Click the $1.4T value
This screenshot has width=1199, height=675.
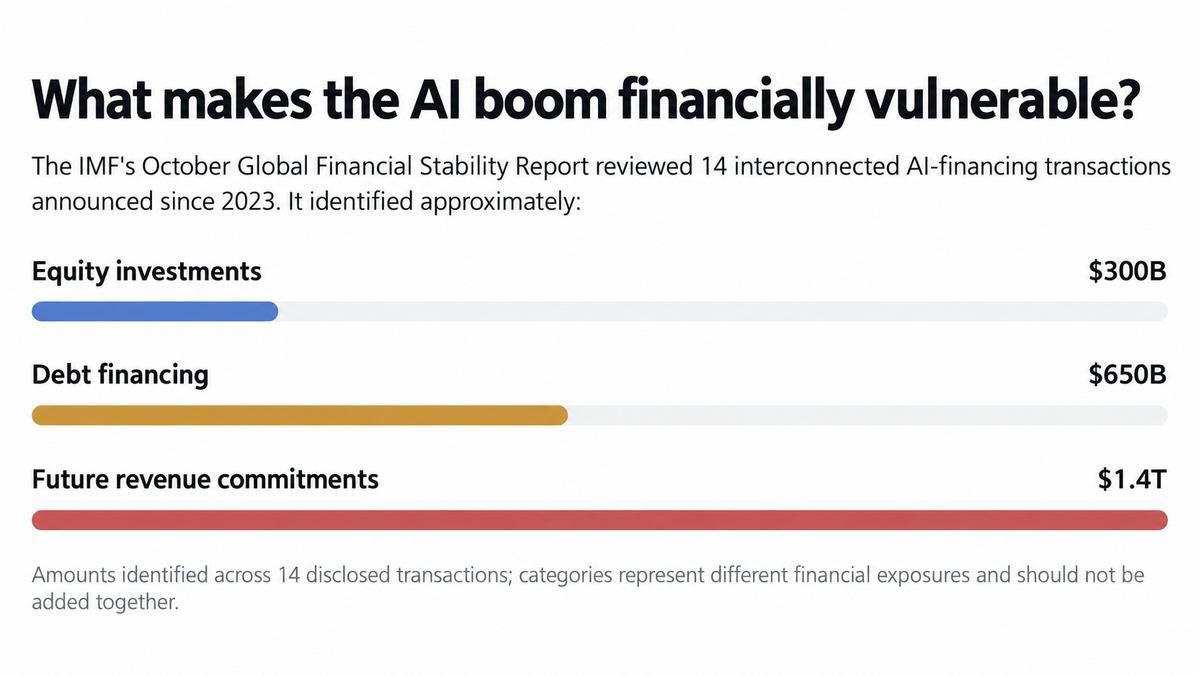[1132, 479]
